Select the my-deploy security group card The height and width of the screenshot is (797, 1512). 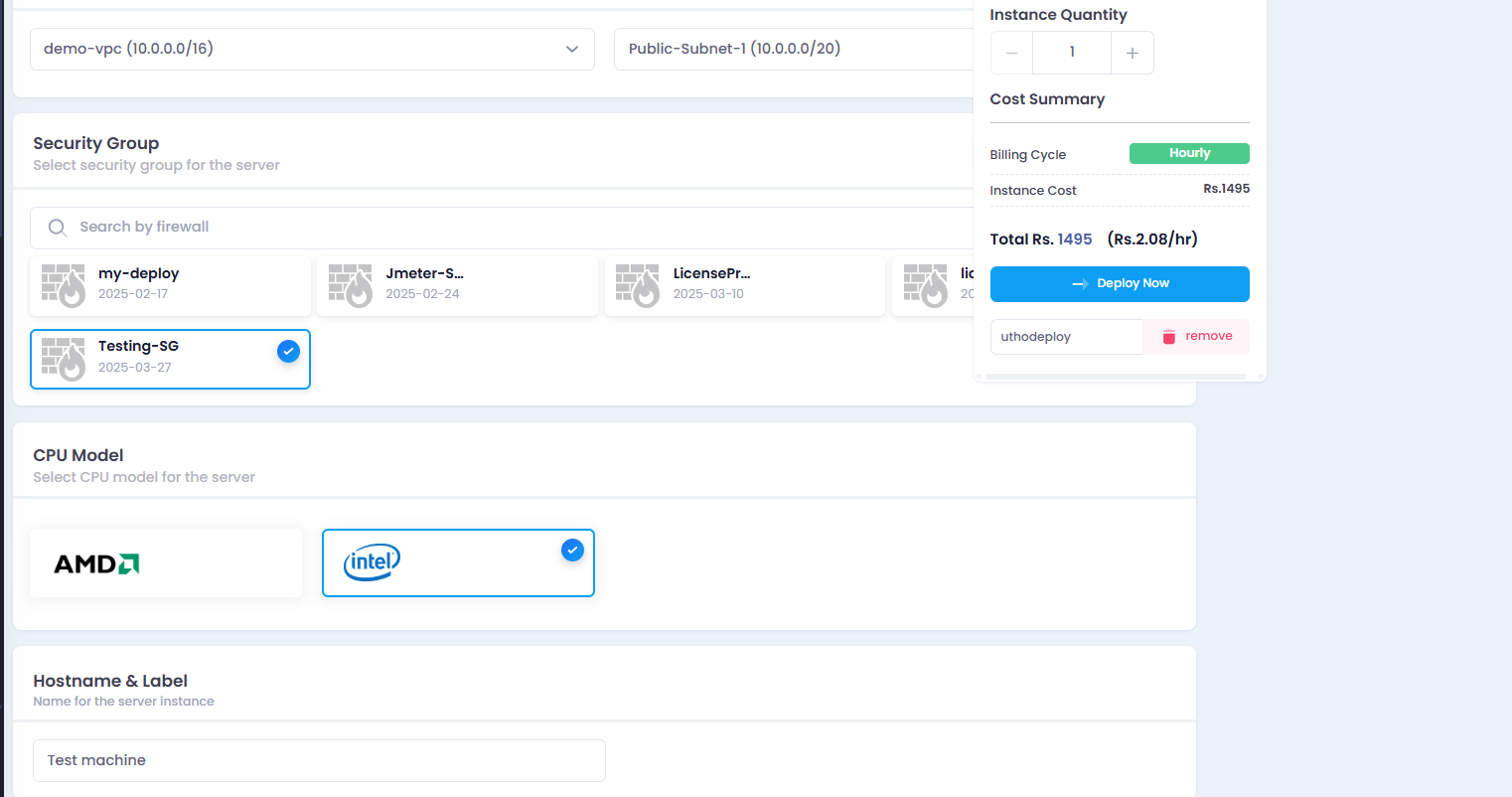[x=170, y=286]
